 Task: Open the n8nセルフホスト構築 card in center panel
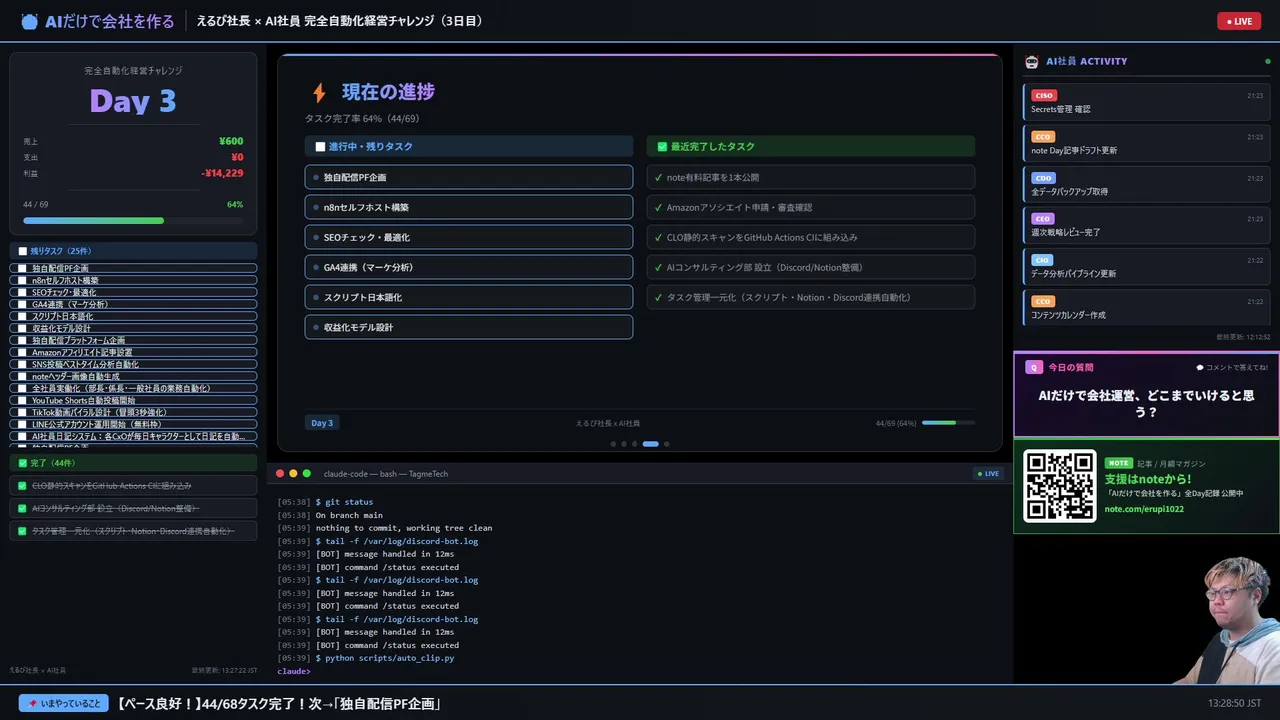pos(469,207)
